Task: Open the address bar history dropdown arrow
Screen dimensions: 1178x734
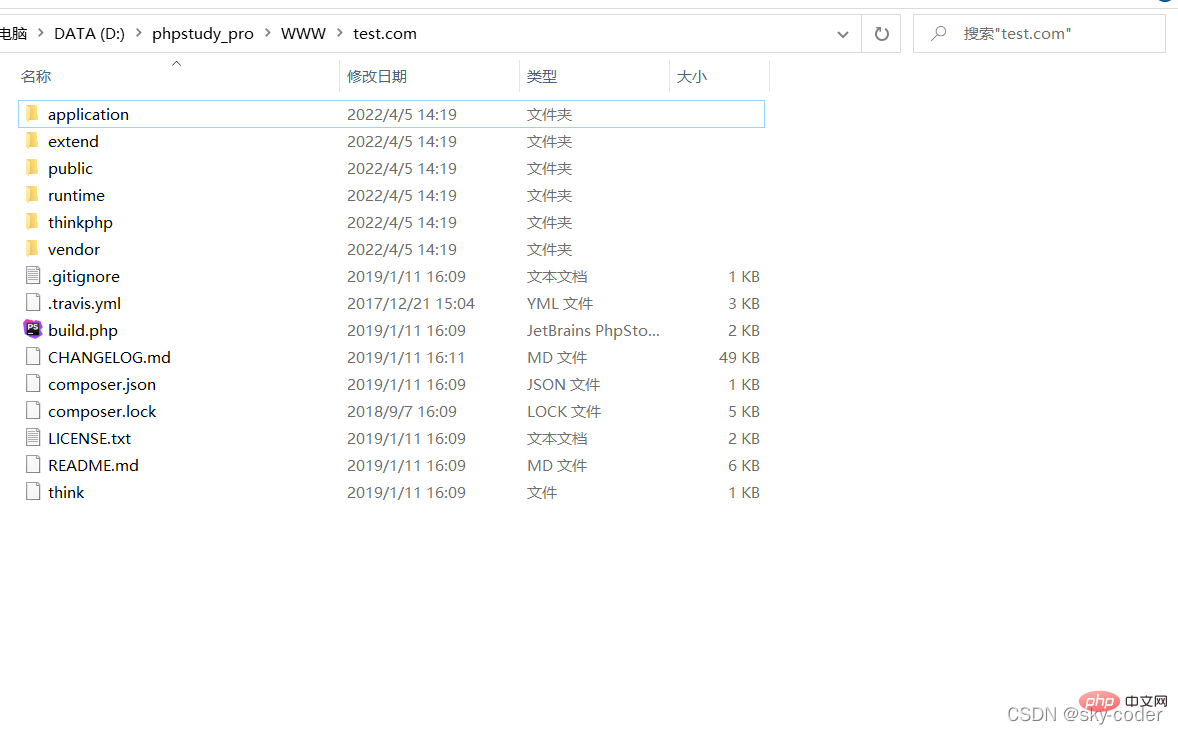Action: click(843, 34)
